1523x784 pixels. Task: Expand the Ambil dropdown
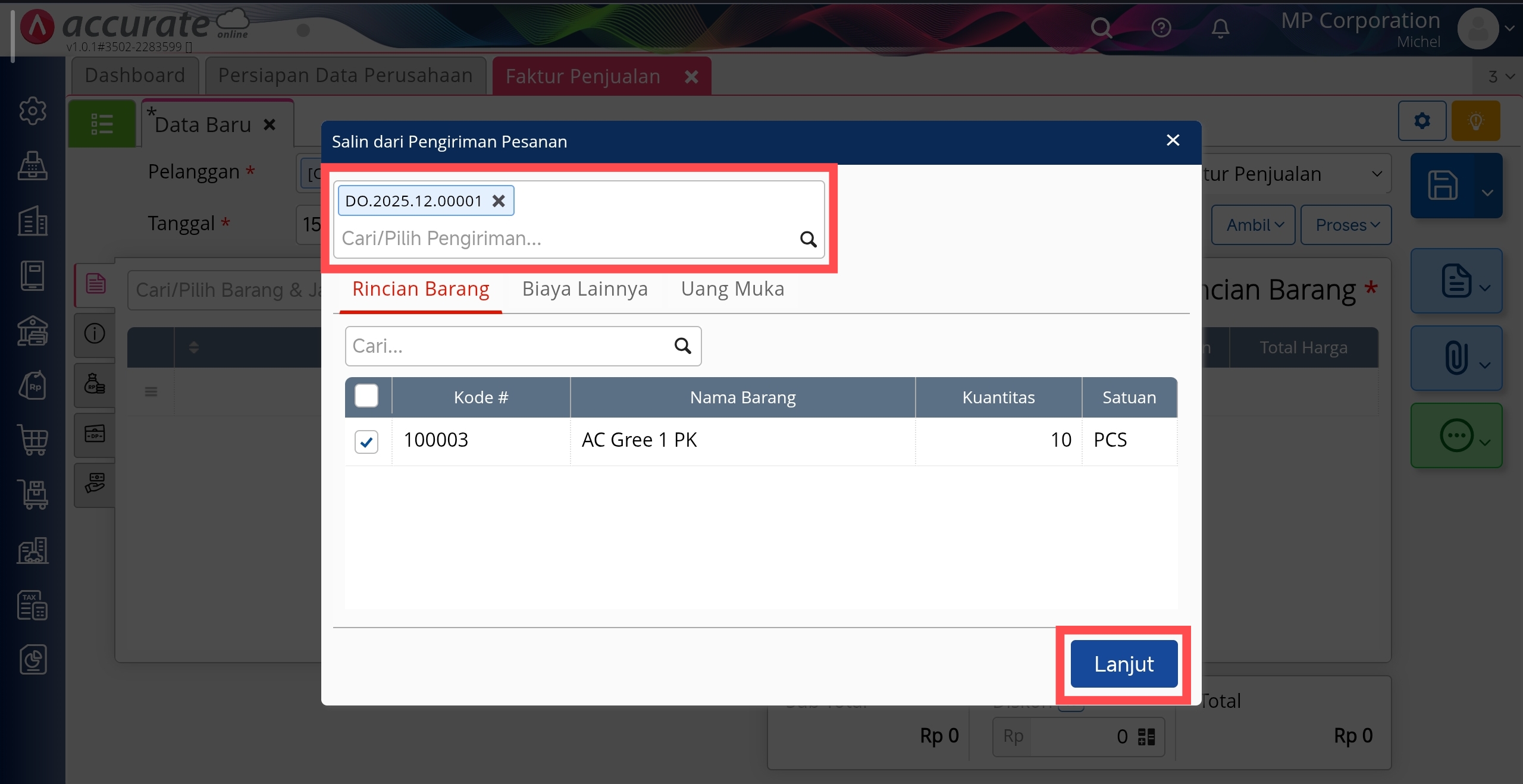(x=1254, y=225)
